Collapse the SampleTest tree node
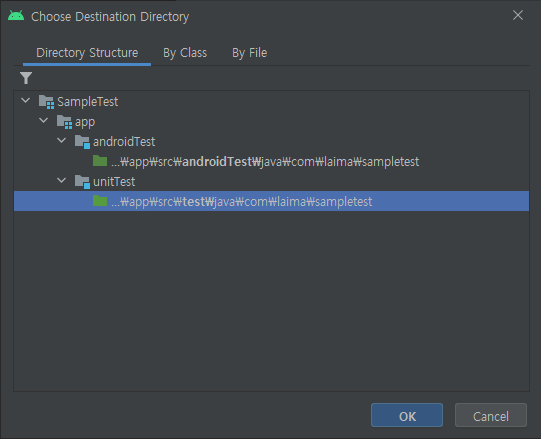541x439 pixels. 26,100
